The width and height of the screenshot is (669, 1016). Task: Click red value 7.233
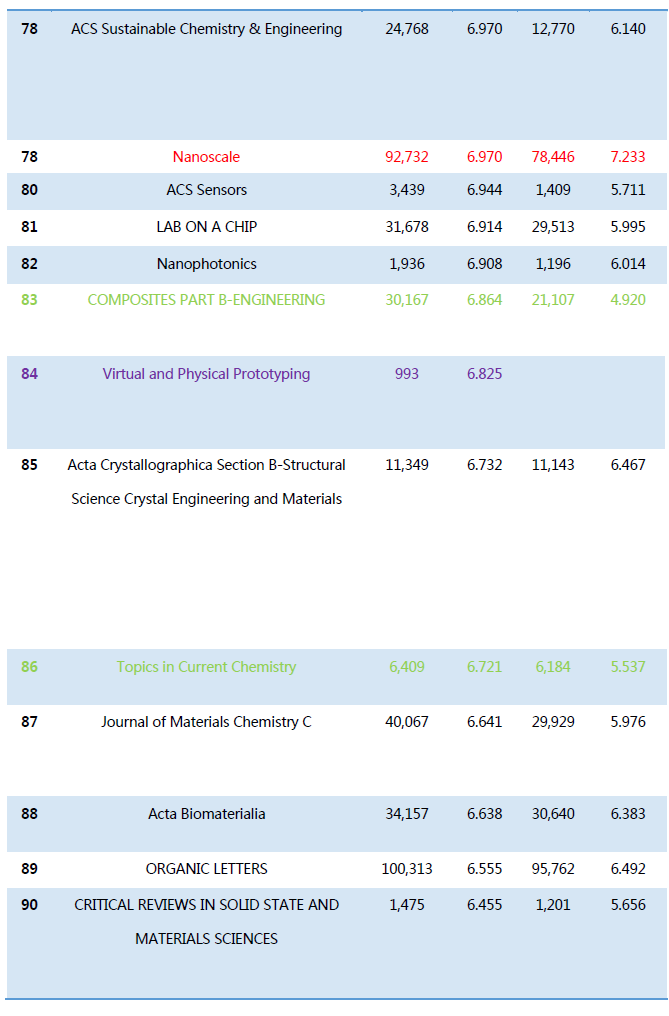click(x=628, y=157)
